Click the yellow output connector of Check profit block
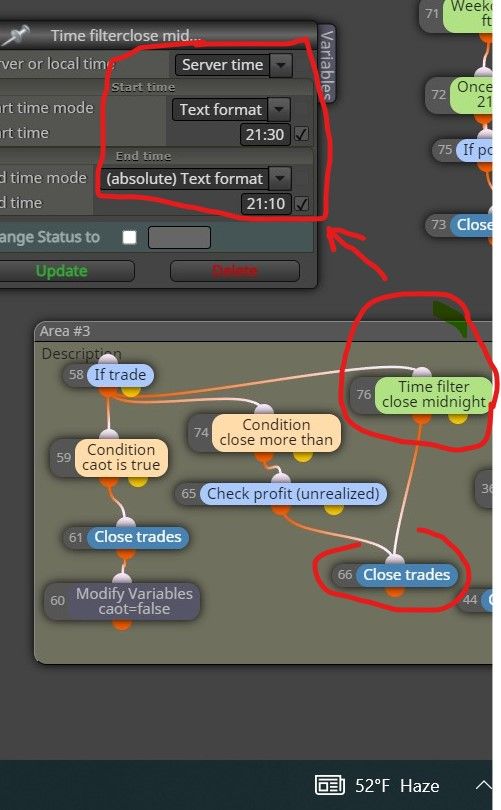The image size is (501, 810). [x=334, y=509]
